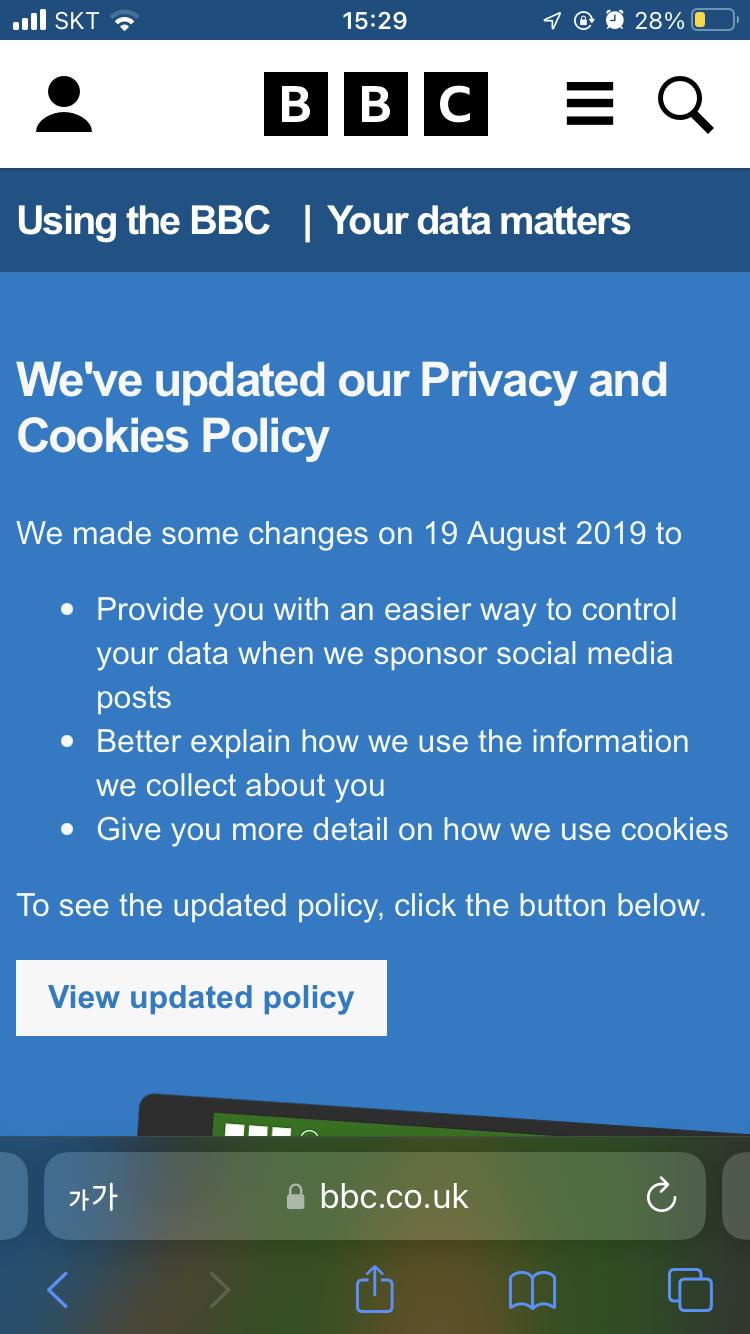Open the 가가 reader text-size options
This screenshot has height=1334, width=750.
click(92, 1196)
